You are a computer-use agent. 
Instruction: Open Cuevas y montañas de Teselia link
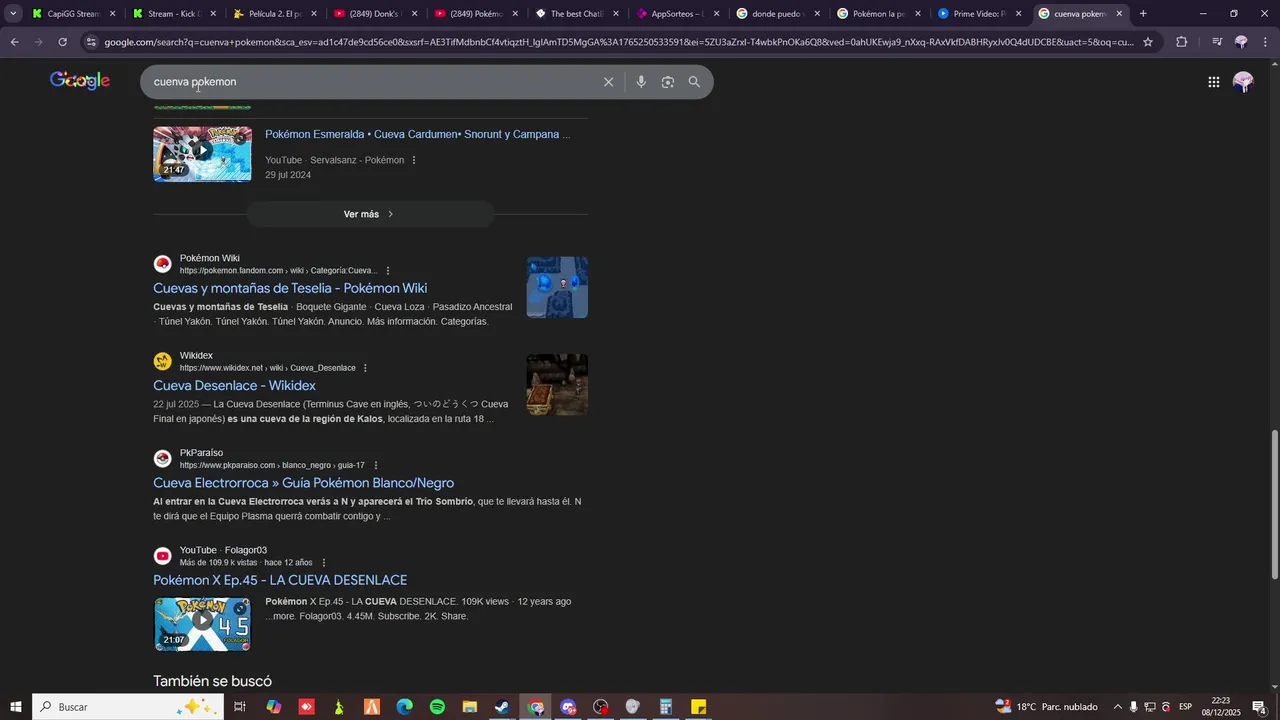(290, 288)
